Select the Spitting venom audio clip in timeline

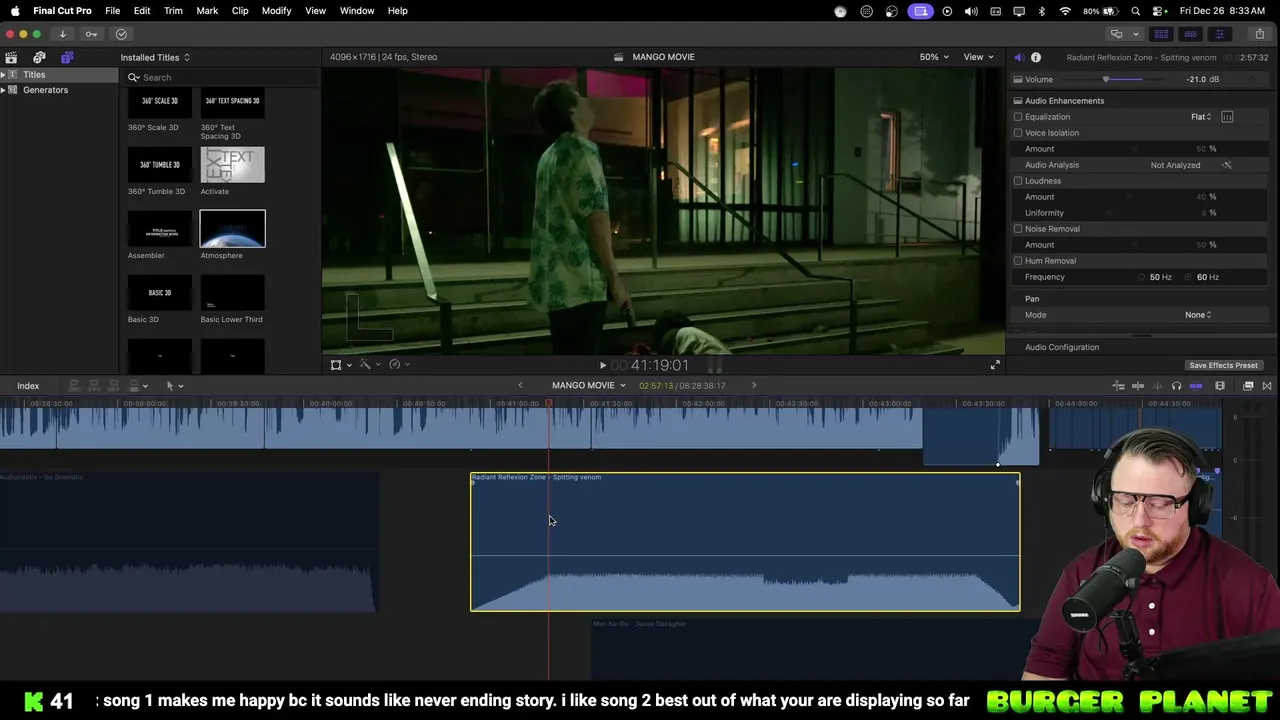point(745,542)
